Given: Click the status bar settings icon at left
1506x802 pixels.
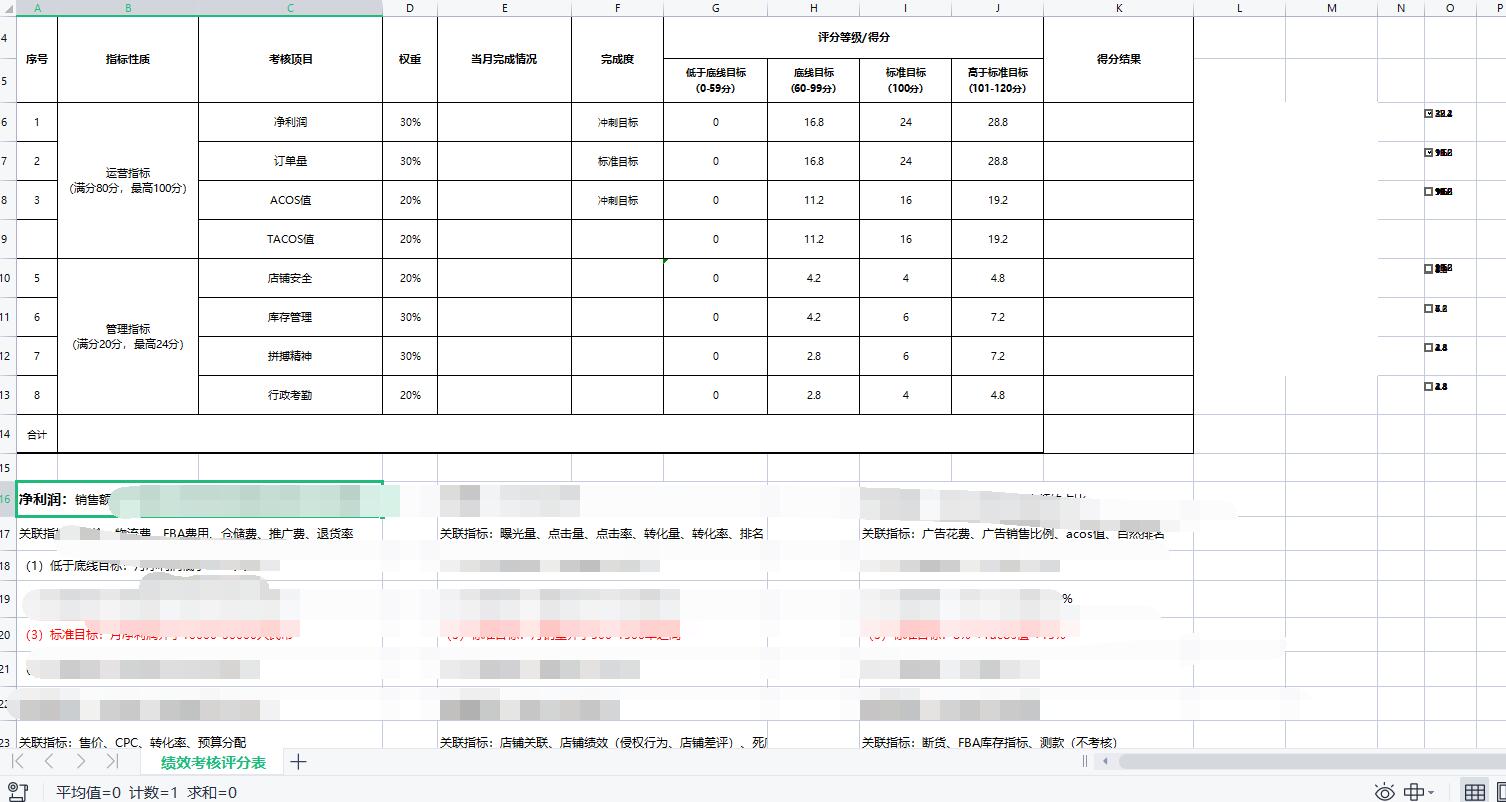Looking at the screenshot, I should click(x=17, y=792).
